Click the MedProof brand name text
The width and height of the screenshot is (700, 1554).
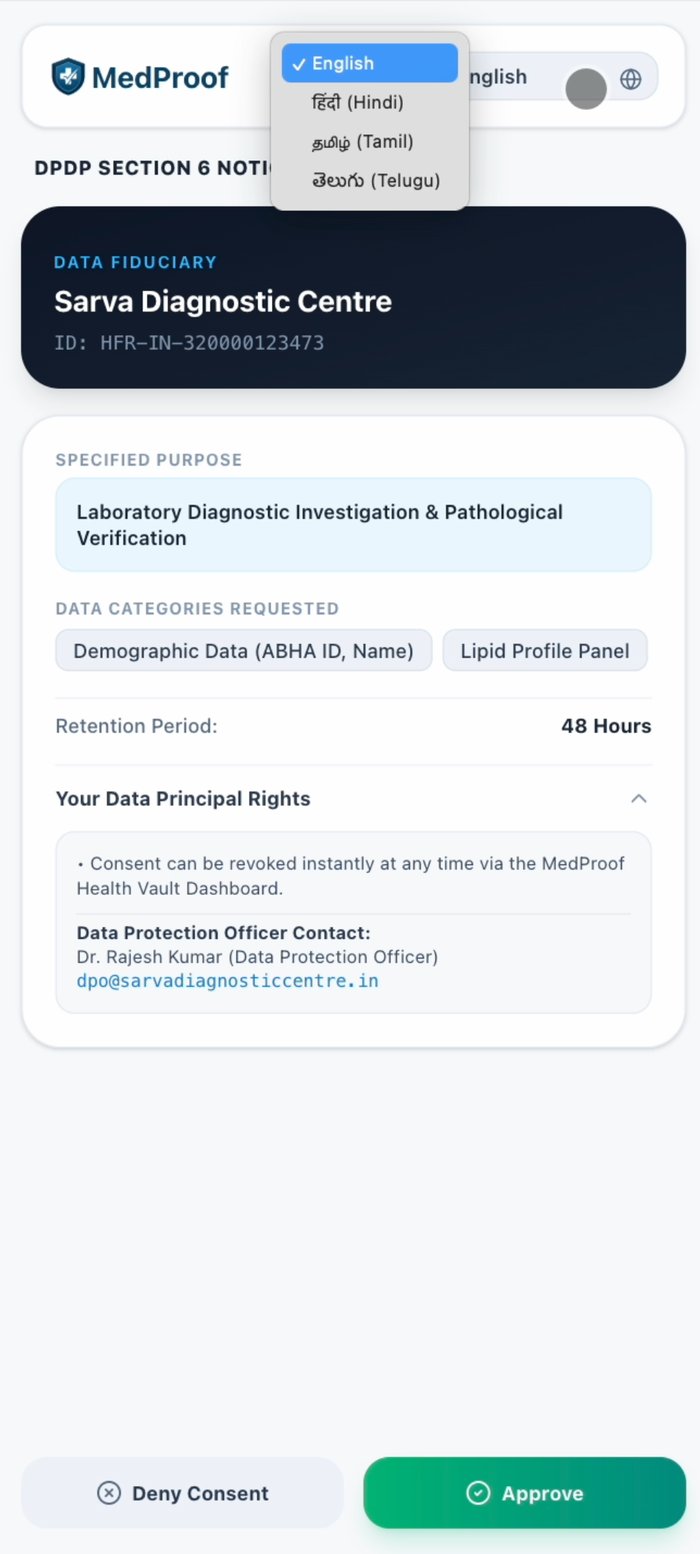click(x=160, y=77)
